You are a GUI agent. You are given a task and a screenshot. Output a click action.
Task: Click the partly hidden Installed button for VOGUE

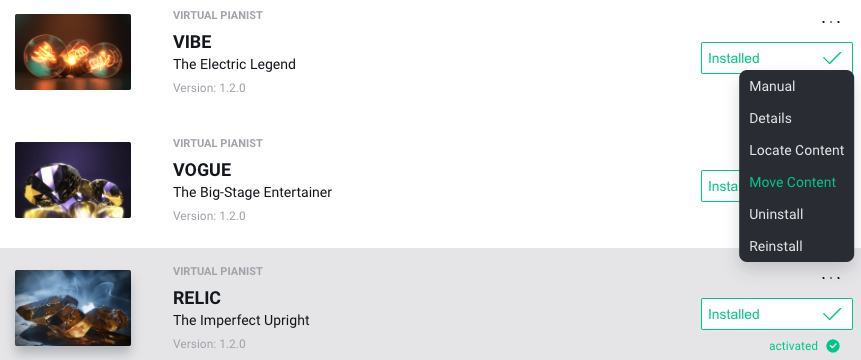(x=720, y=186)
